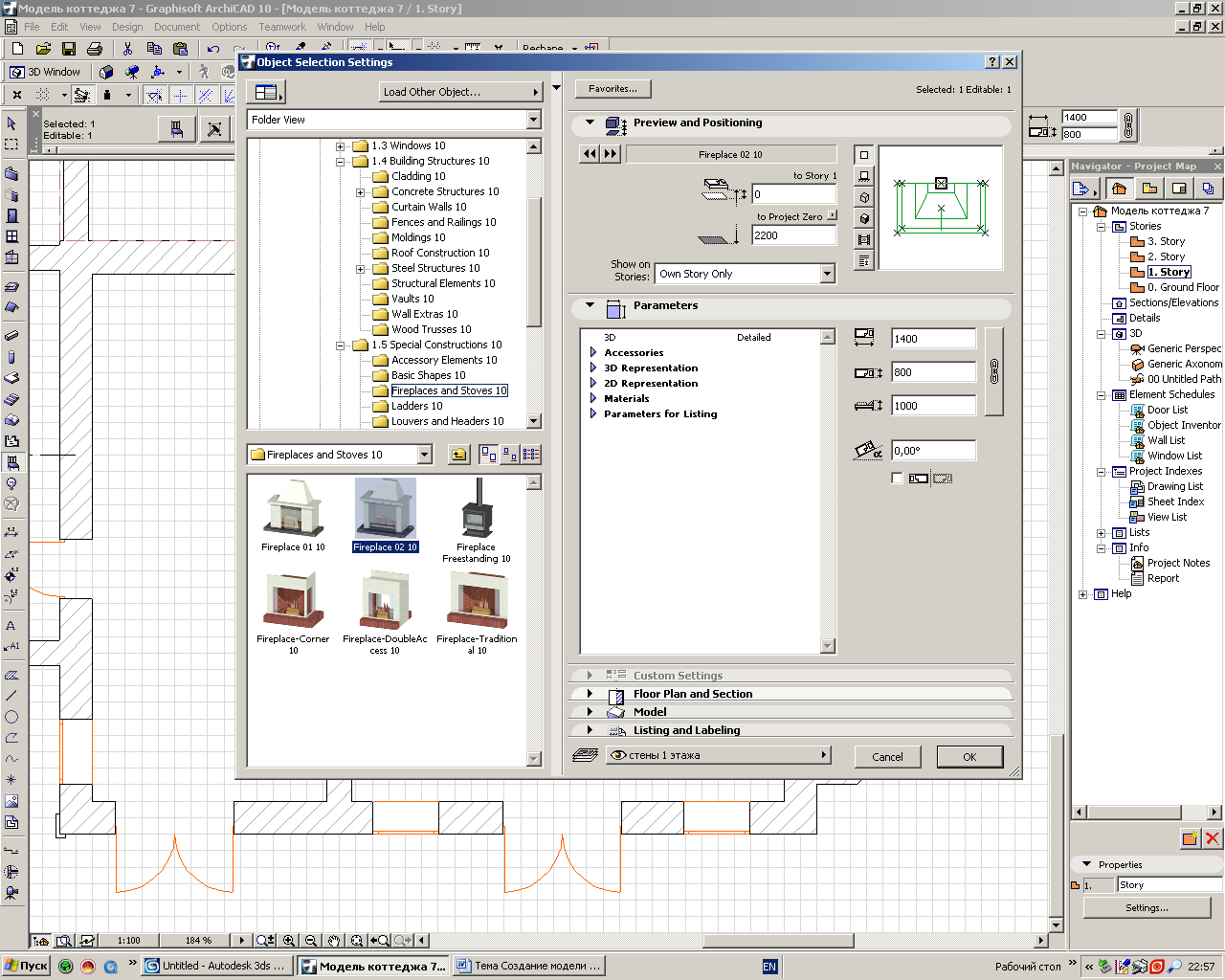This screenshot has width=1225, height=980.
Task: Select the Pan hand tool
Action: point(333,941)
